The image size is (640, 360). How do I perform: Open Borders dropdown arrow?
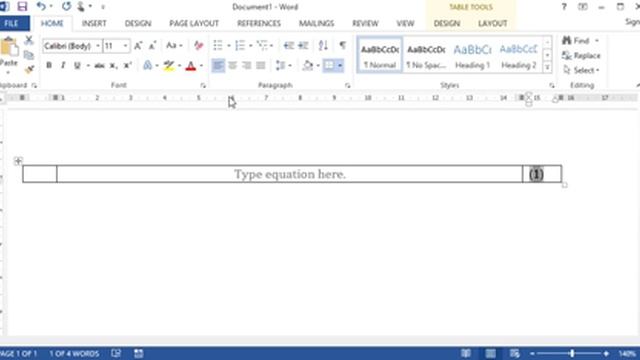click(340, 65)
